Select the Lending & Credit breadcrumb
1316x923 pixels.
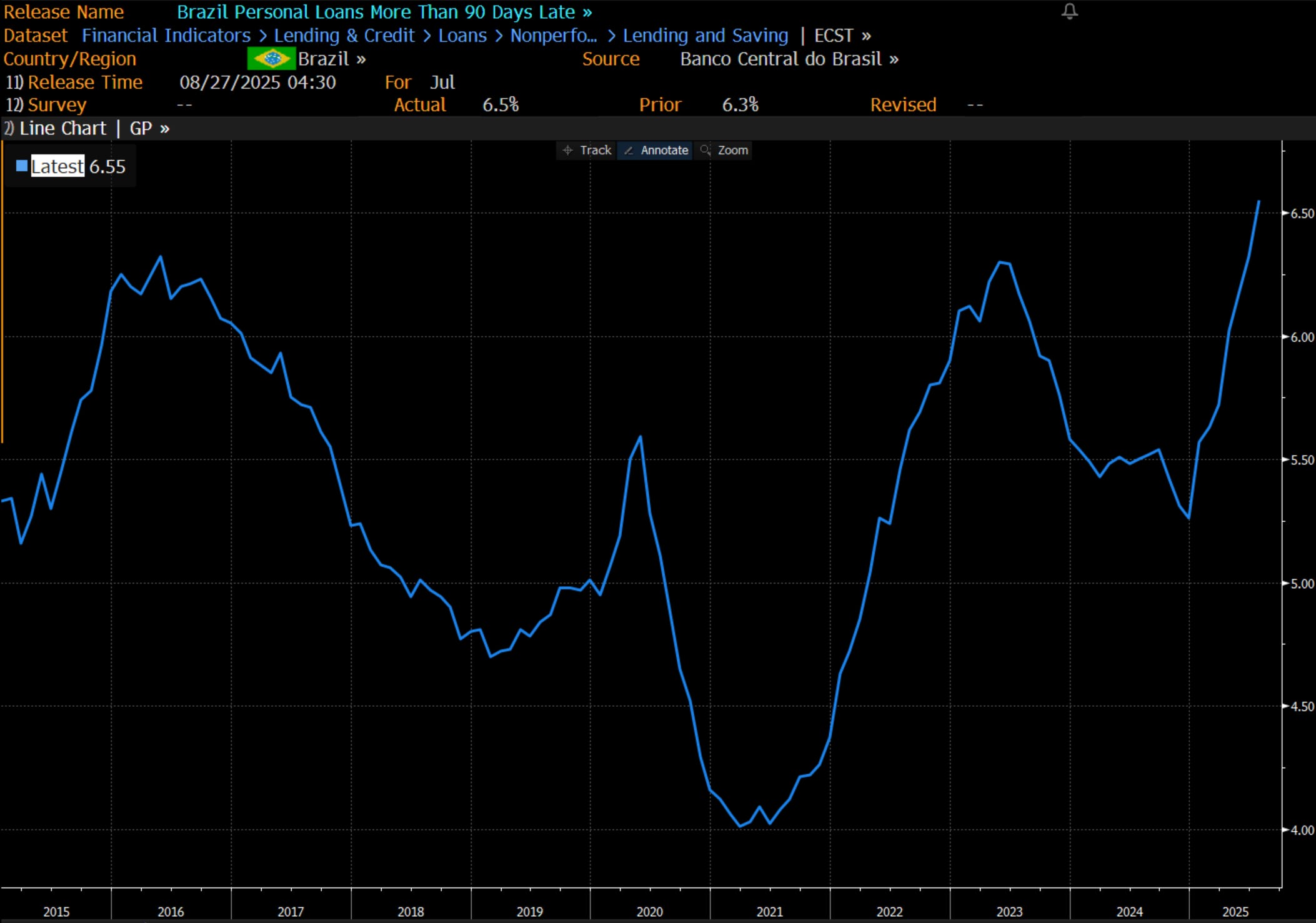(344, 36)
